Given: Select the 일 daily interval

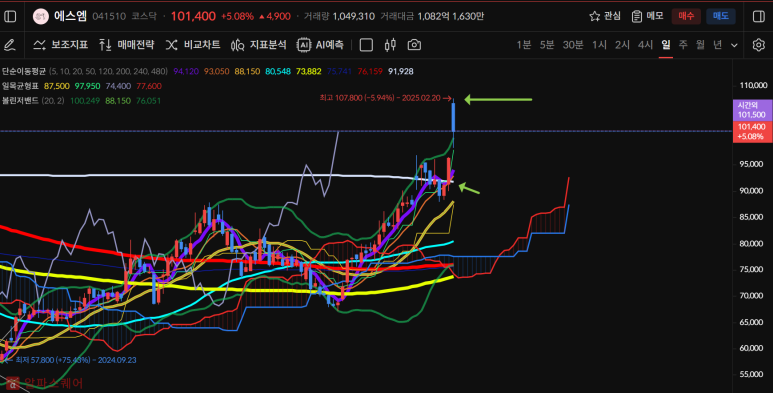Looking at the screenshot, I should point(666,45).
